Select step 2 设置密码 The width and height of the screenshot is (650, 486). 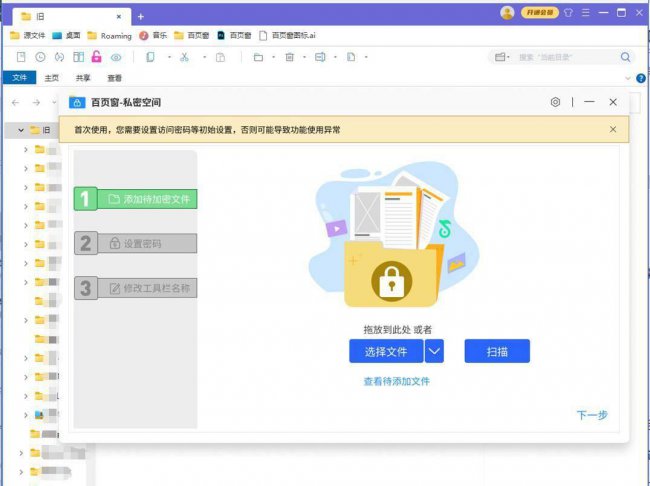point(136,243)
